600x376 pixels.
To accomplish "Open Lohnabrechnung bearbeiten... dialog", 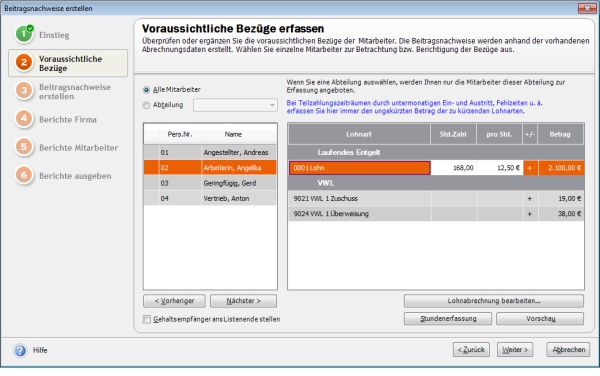I will pos(494,301).
